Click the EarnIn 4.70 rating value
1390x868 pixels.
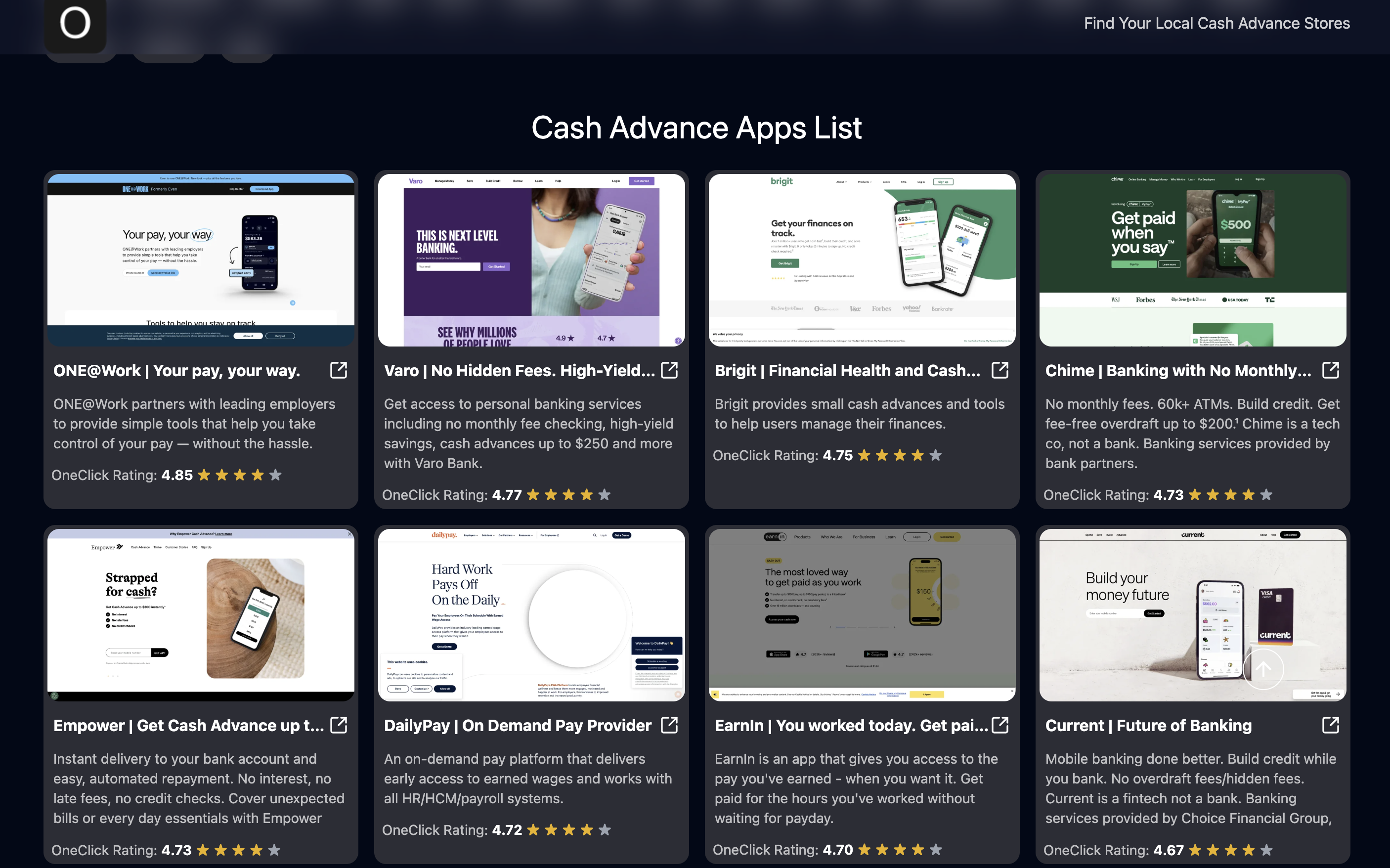838,850
